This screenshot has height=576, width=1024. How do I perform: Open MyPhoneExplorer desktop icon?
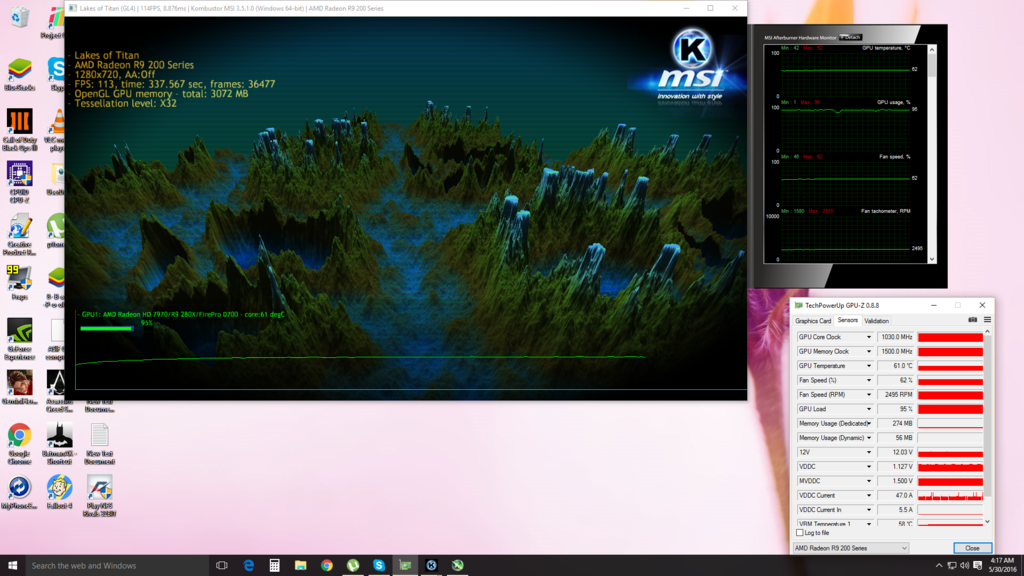[20, 492]
